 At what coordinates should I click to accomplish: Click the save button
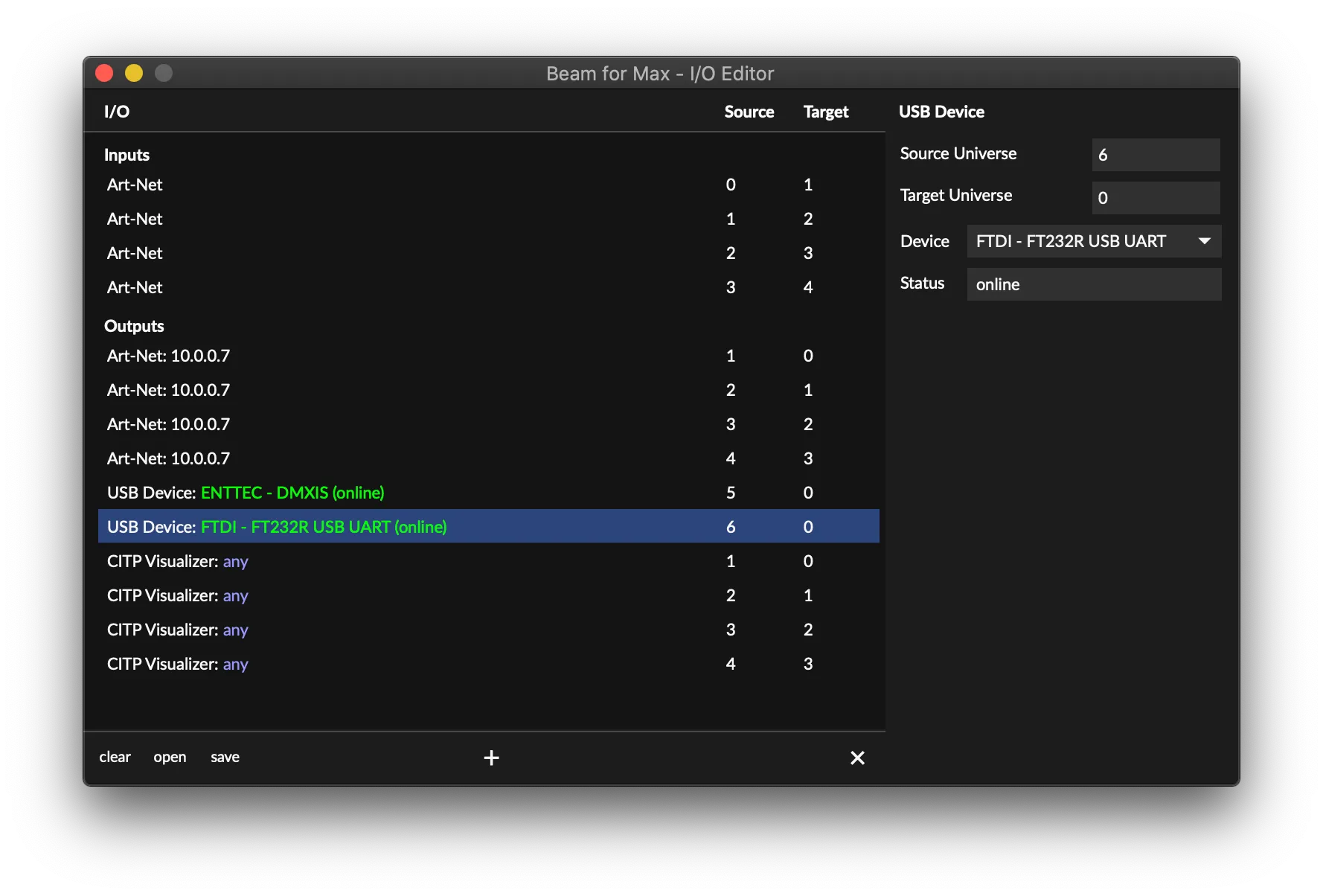[225, 757]
